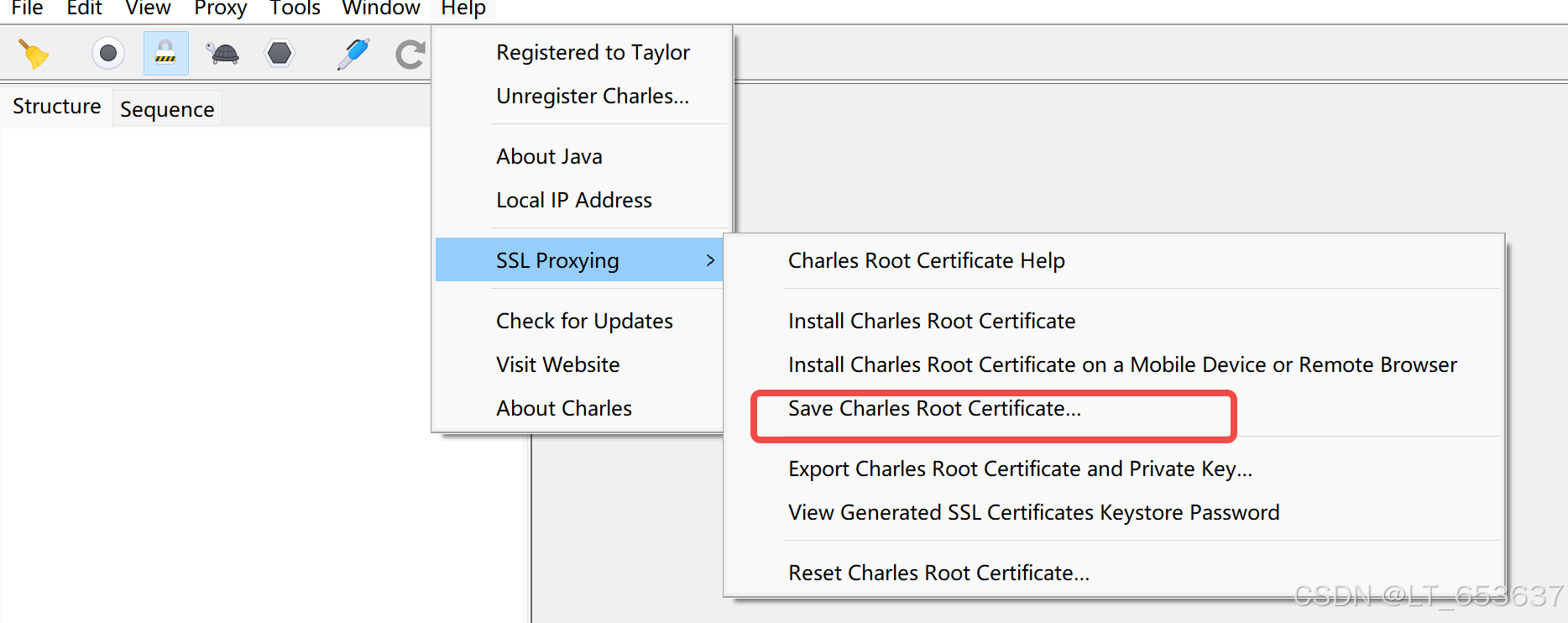The width and height of the screenshot is (1568, 623).
Task: Open the Window menu
Action: pos(380,8)
